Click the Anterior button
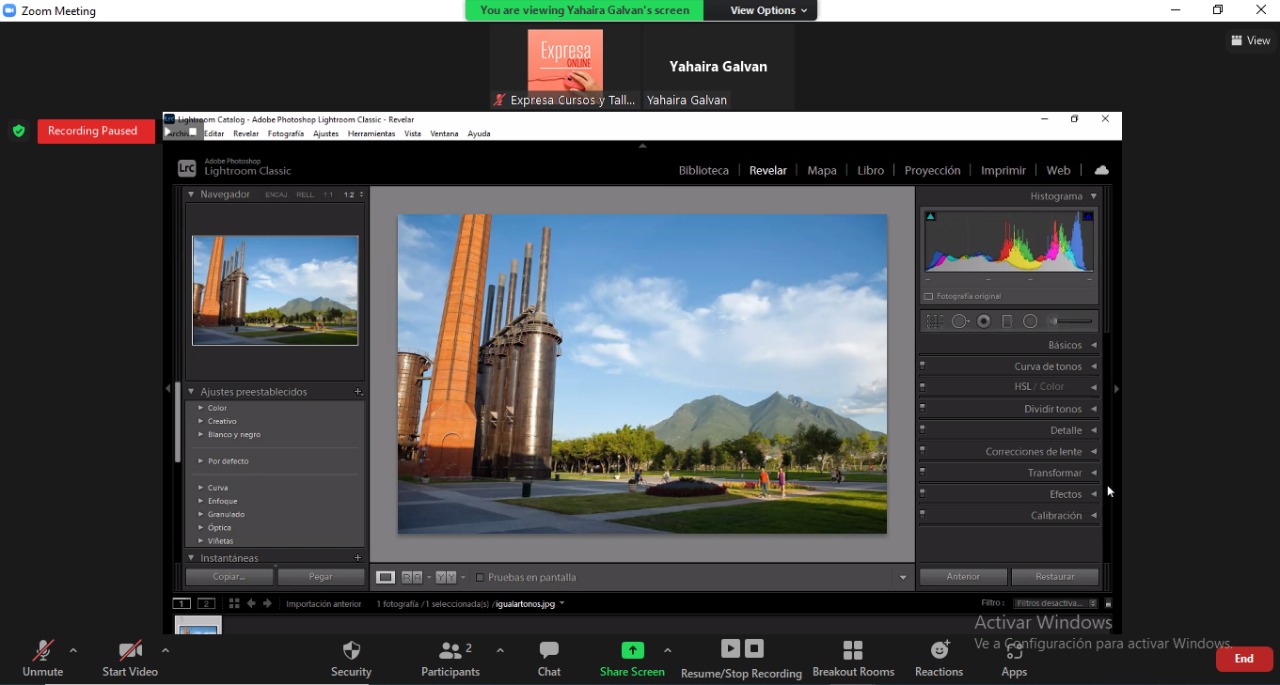1280x685 pixels. [963, 577]
